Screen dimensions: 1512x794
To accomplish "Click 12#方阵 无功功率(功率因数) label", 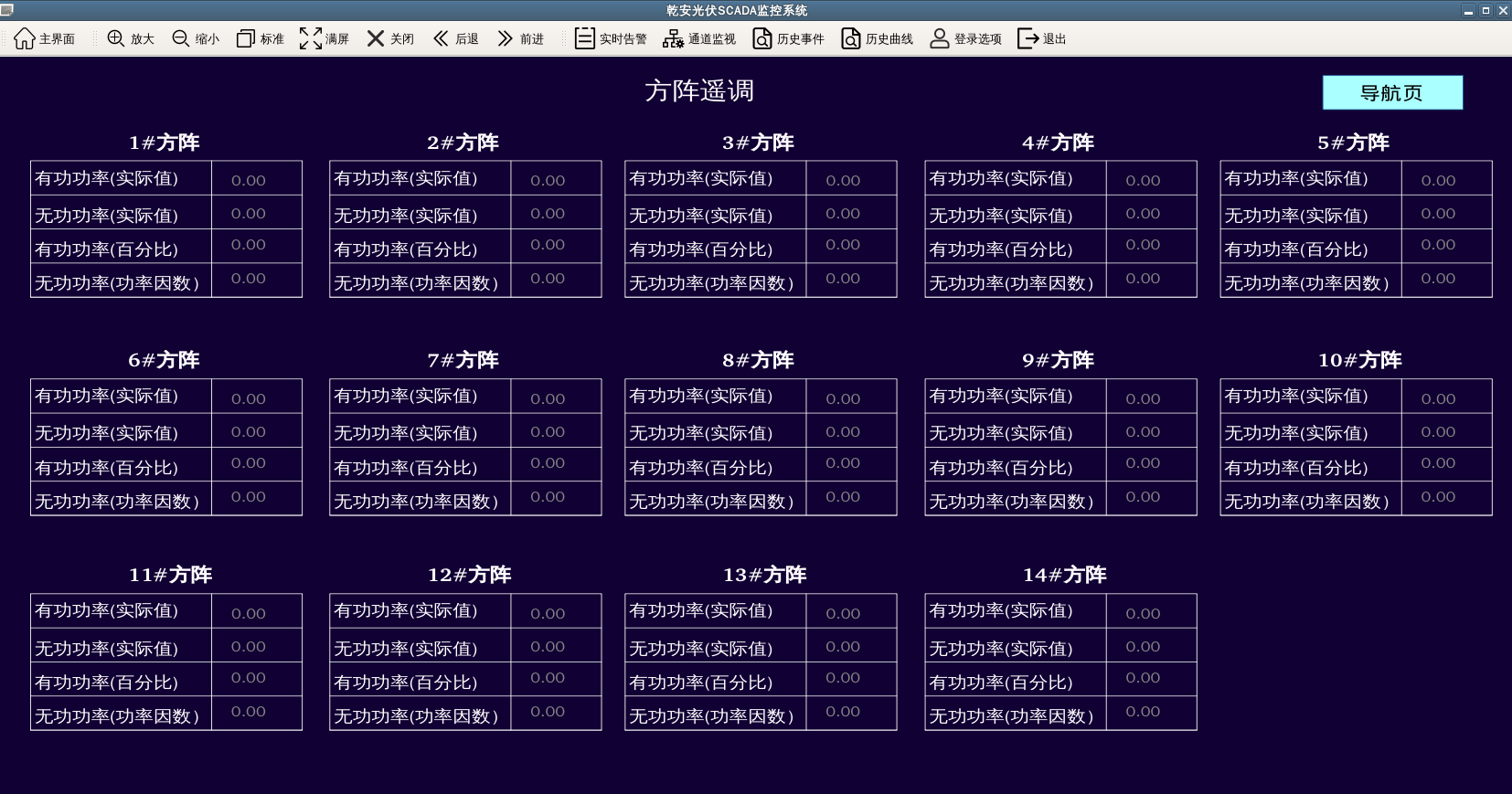I will 416,716.
